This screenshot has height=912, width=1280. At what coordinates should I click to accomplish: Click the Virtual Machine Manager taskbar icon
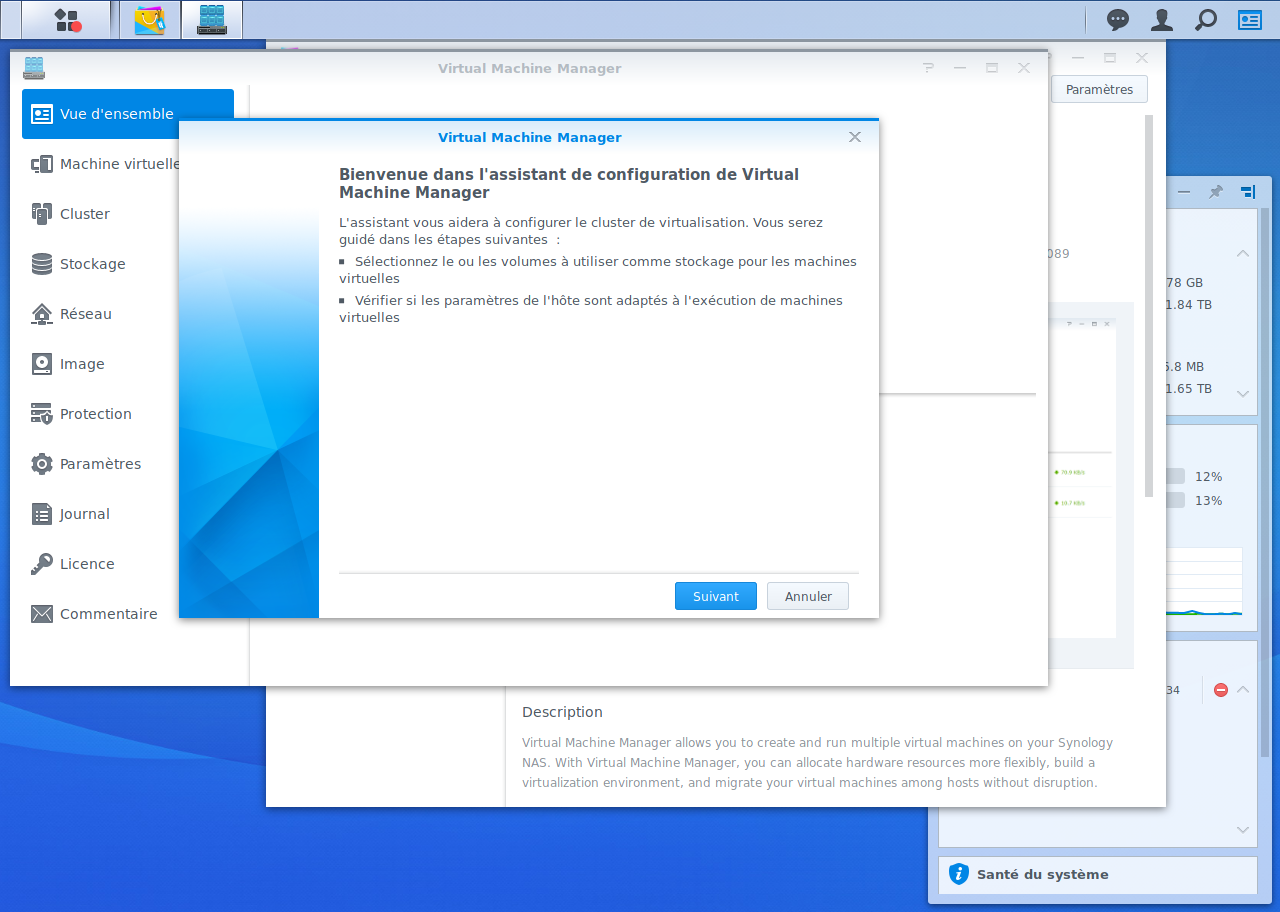[212, 20]
